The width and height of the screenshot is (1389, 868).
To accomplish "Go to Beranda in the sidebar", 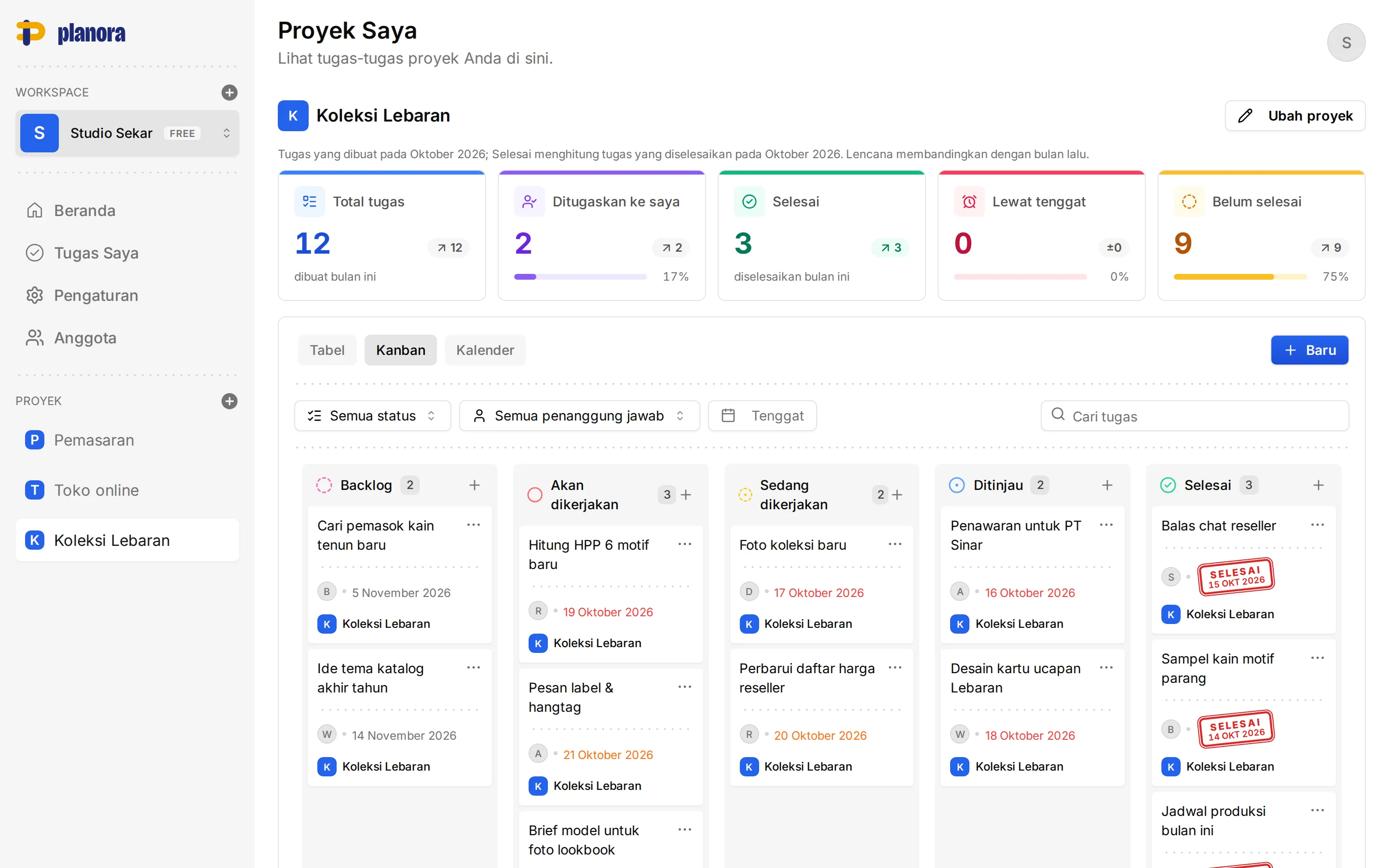I will coord(127,211).
